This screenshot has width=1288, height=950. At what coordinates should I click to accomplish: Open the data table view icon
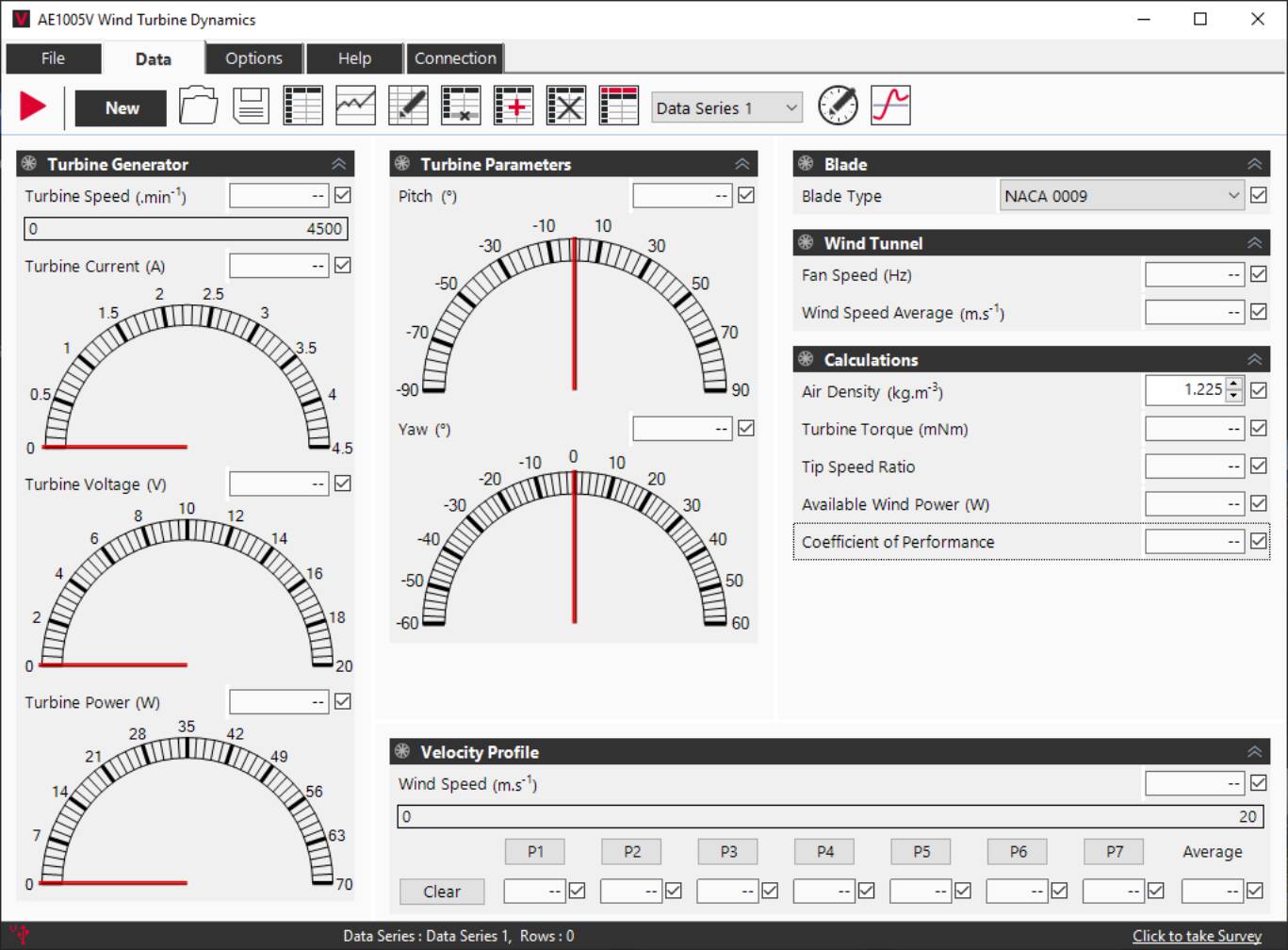point(302,106)
